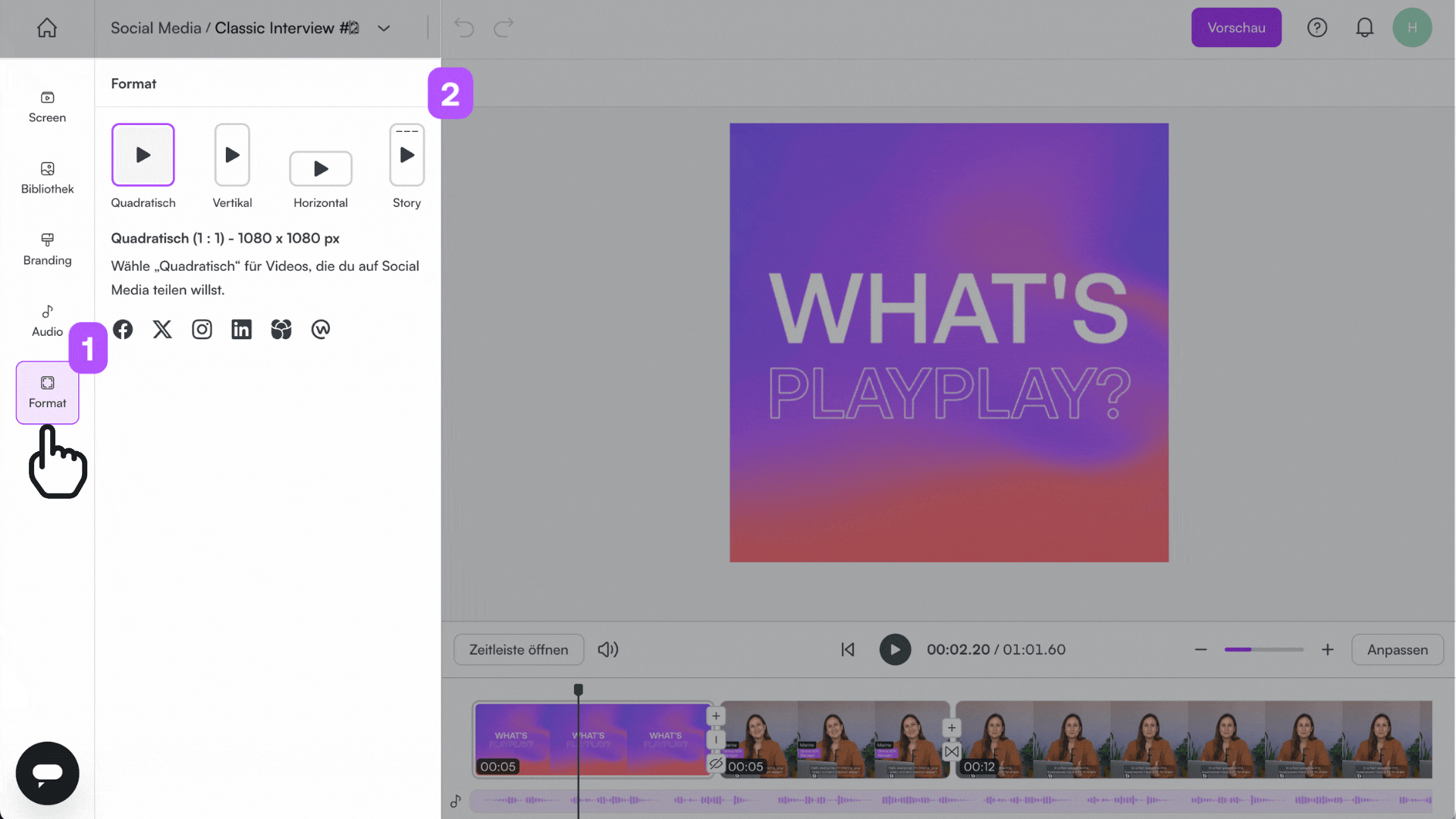Viewport: 1456px width, 819px height.
Task: Choose the Story format option
Action: point(406,155)
